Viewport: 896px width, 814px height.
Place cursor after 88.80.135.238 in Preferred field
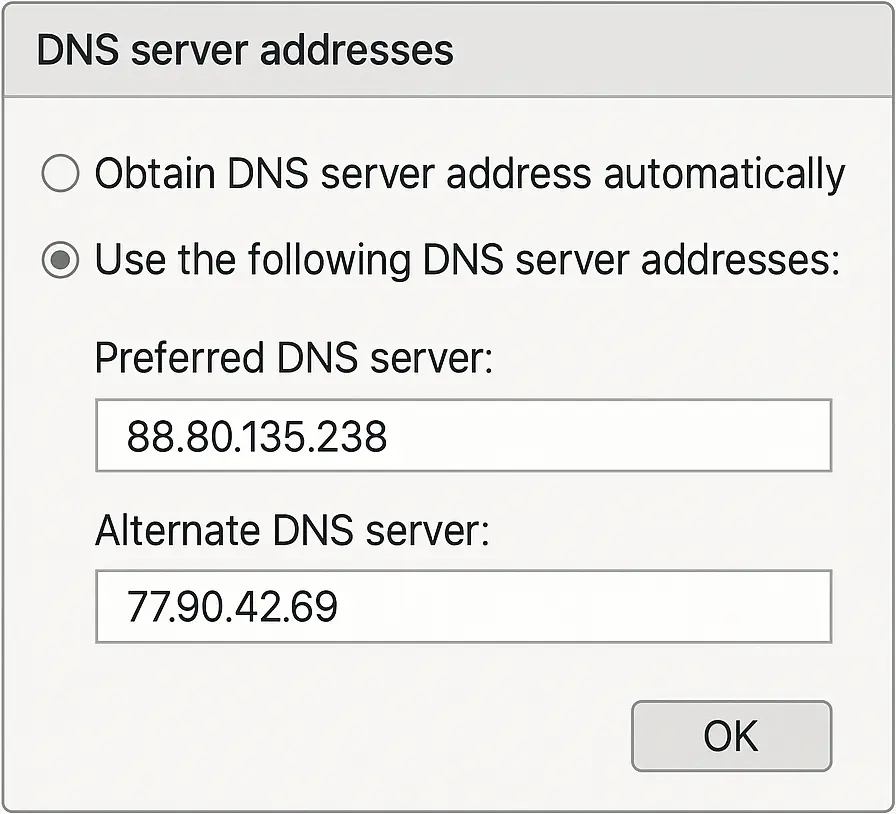point(390,437)
